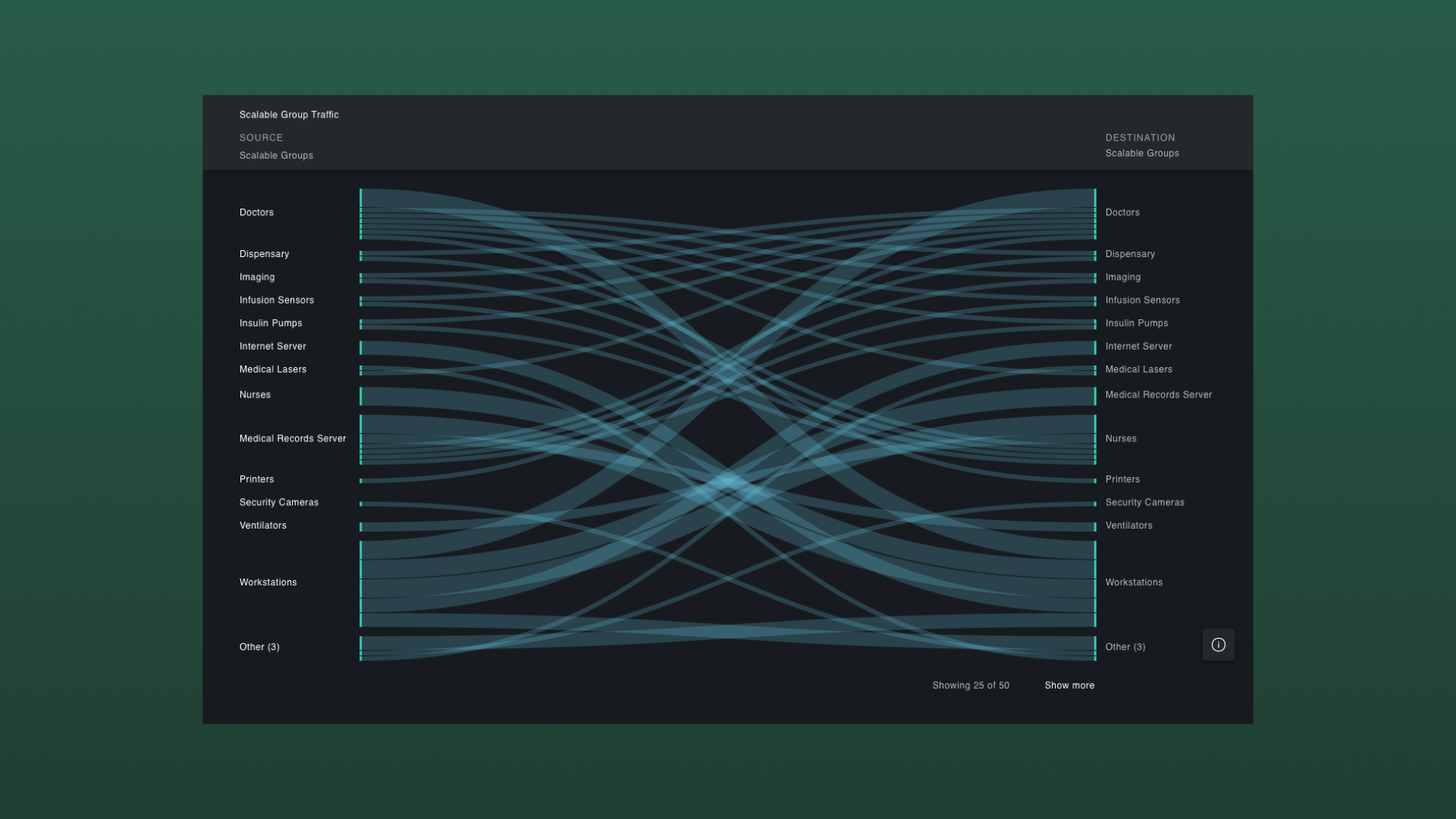Screen dimensions: 1456x819
Task: Click the Imaging source group label
Action: [257, 278]
